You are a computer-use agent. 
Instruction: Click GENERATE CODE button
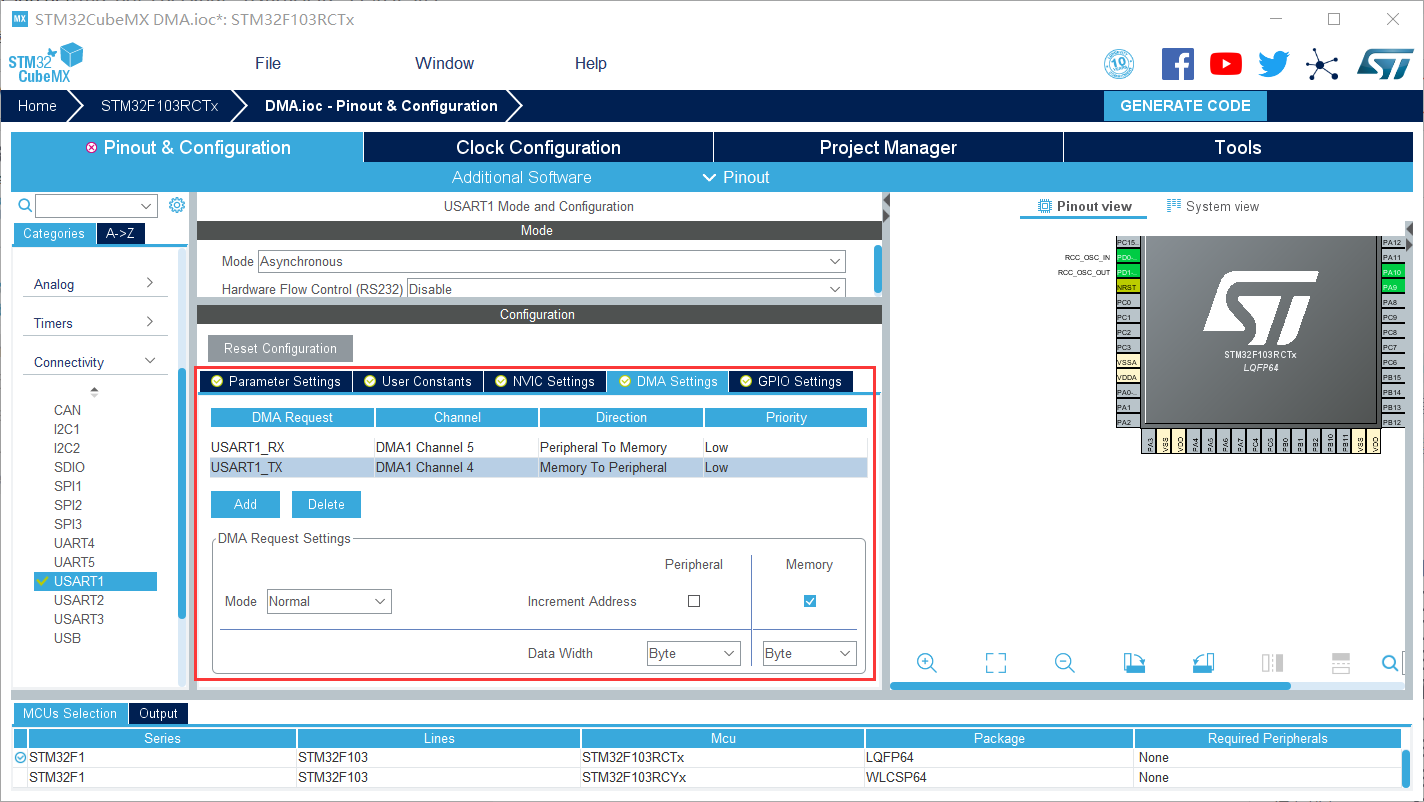point(1185,106)
